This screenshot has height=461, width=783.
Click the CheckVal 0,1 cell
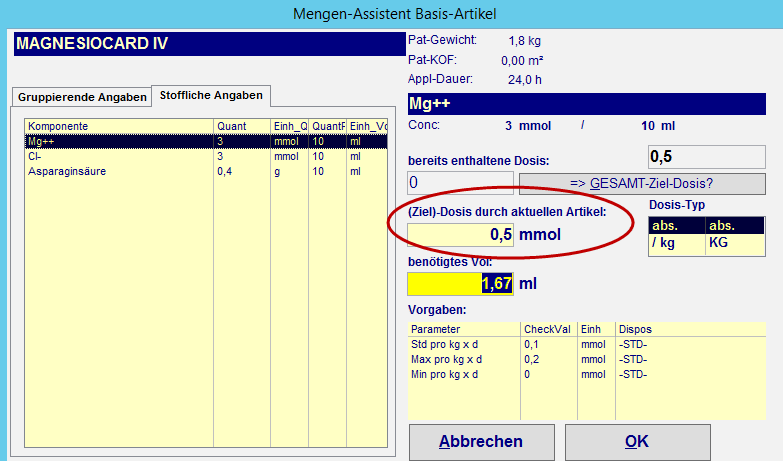(549, 344)
